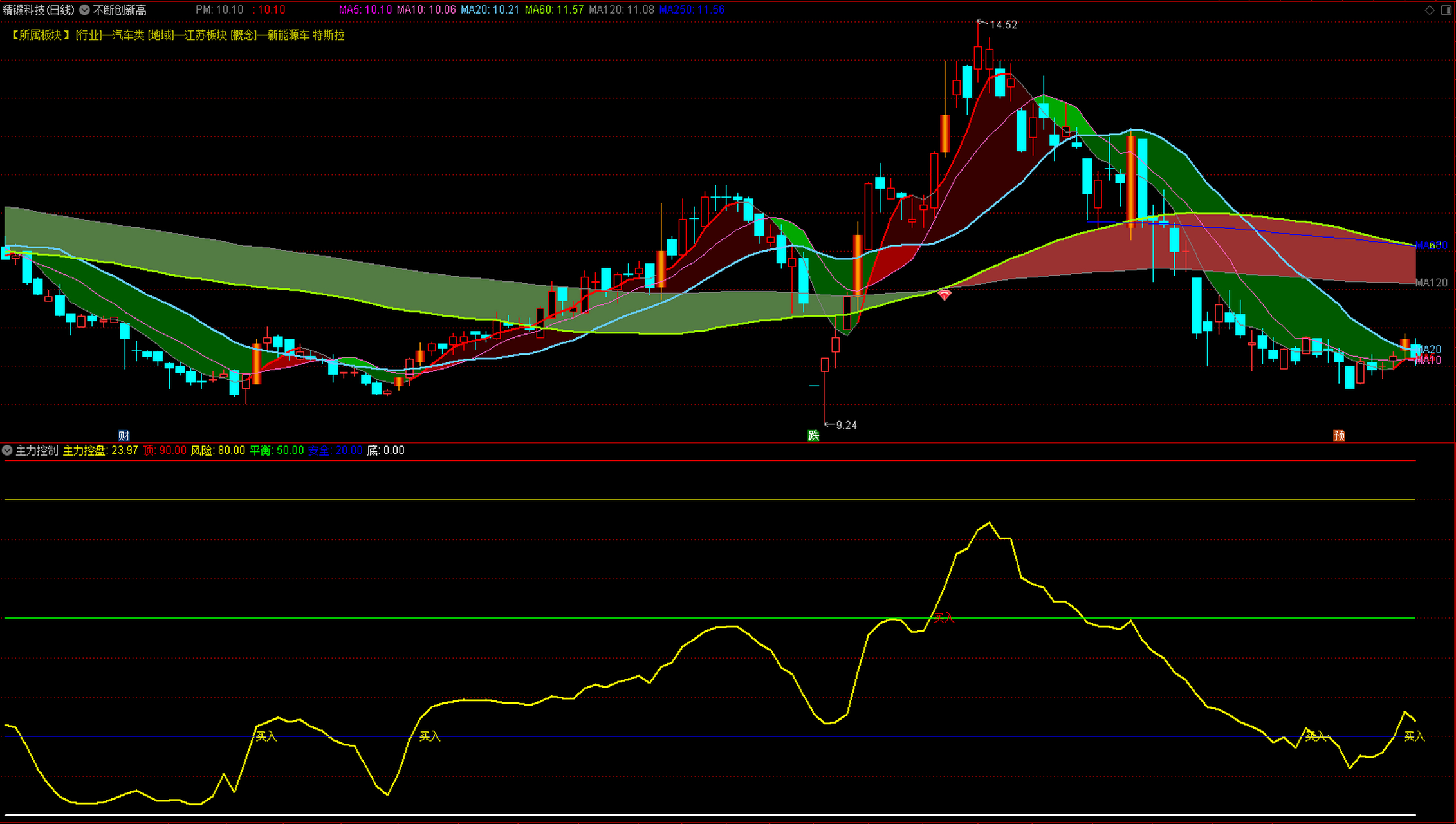Click the PM: 10.10 value
Image resolution: width=1456 pixels, height=824 pixels.
[219, 10]
